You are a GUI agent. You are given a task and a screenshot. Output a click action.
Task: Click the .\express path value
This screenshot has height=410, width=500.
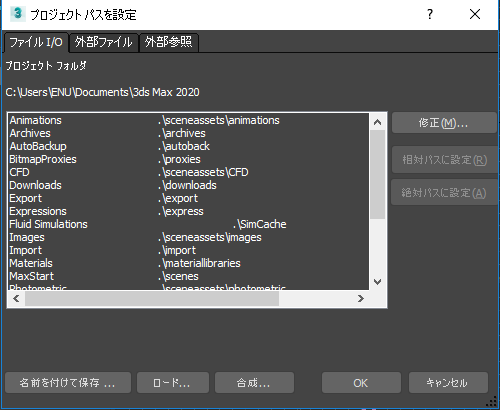(180, 211)
